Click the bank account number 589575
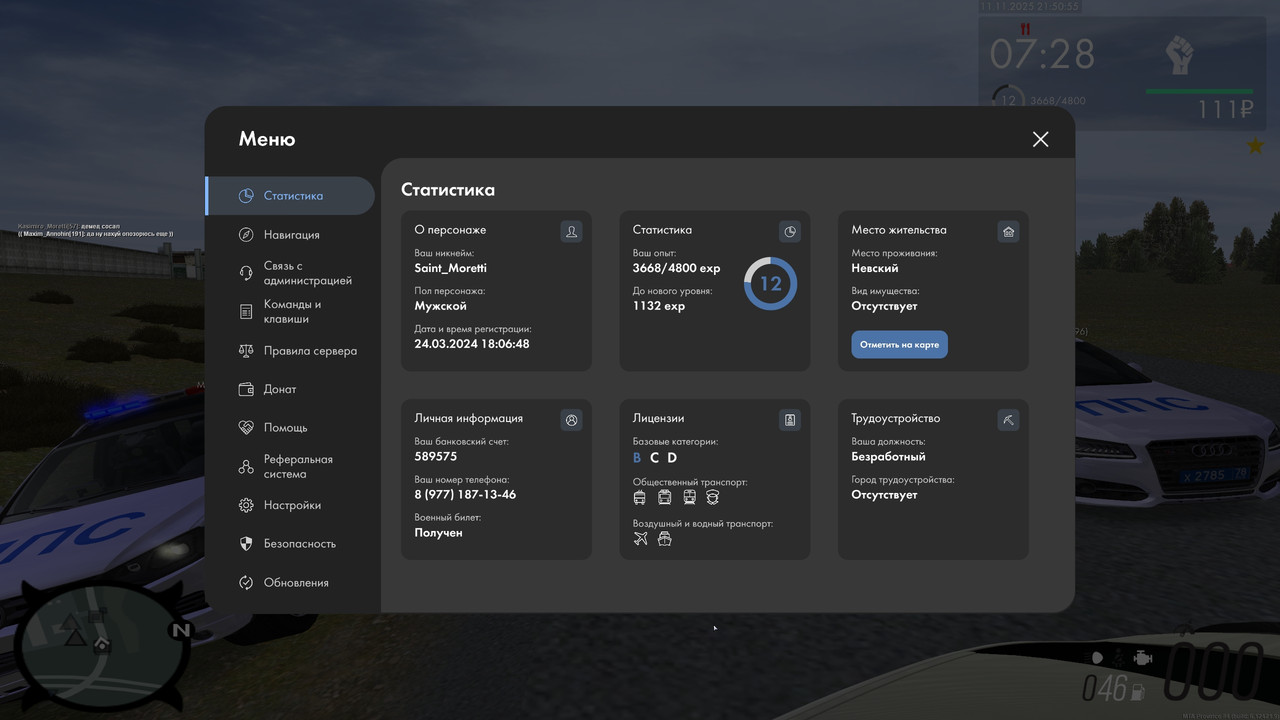 point(436,456)
